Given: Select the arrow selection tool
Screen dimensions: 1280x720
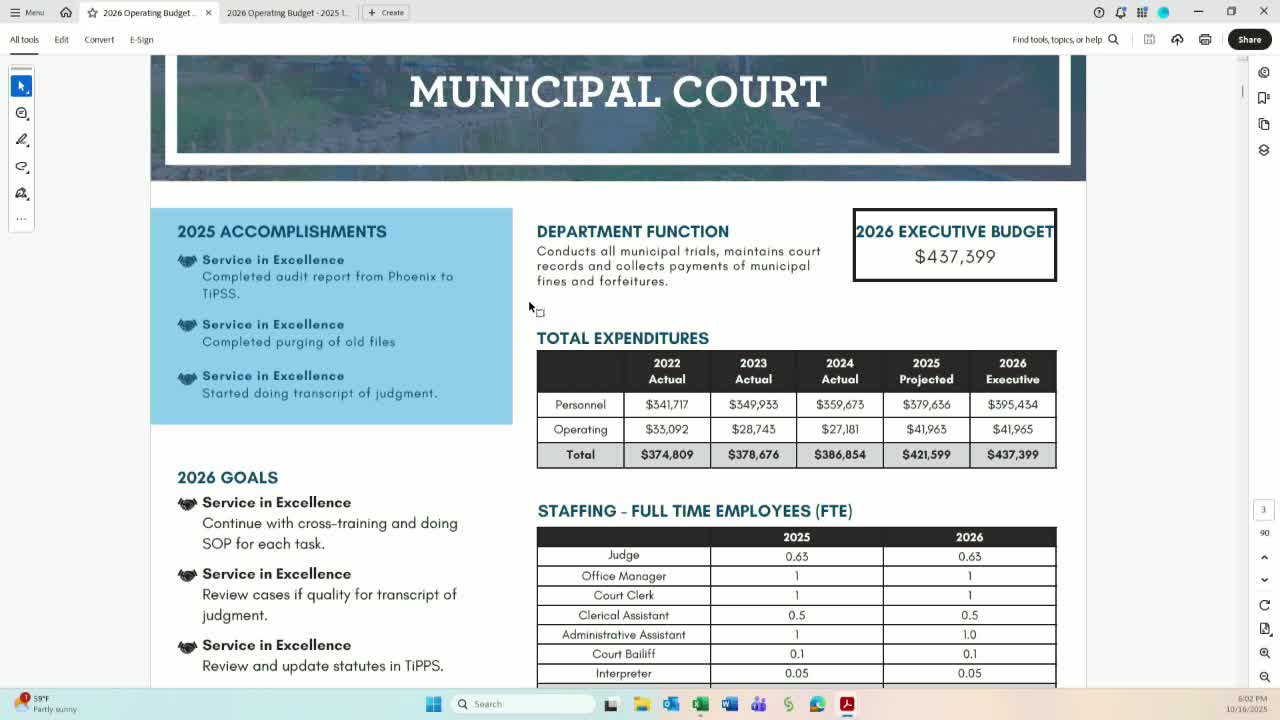Looking at the screenshot, I should (21, 86).
